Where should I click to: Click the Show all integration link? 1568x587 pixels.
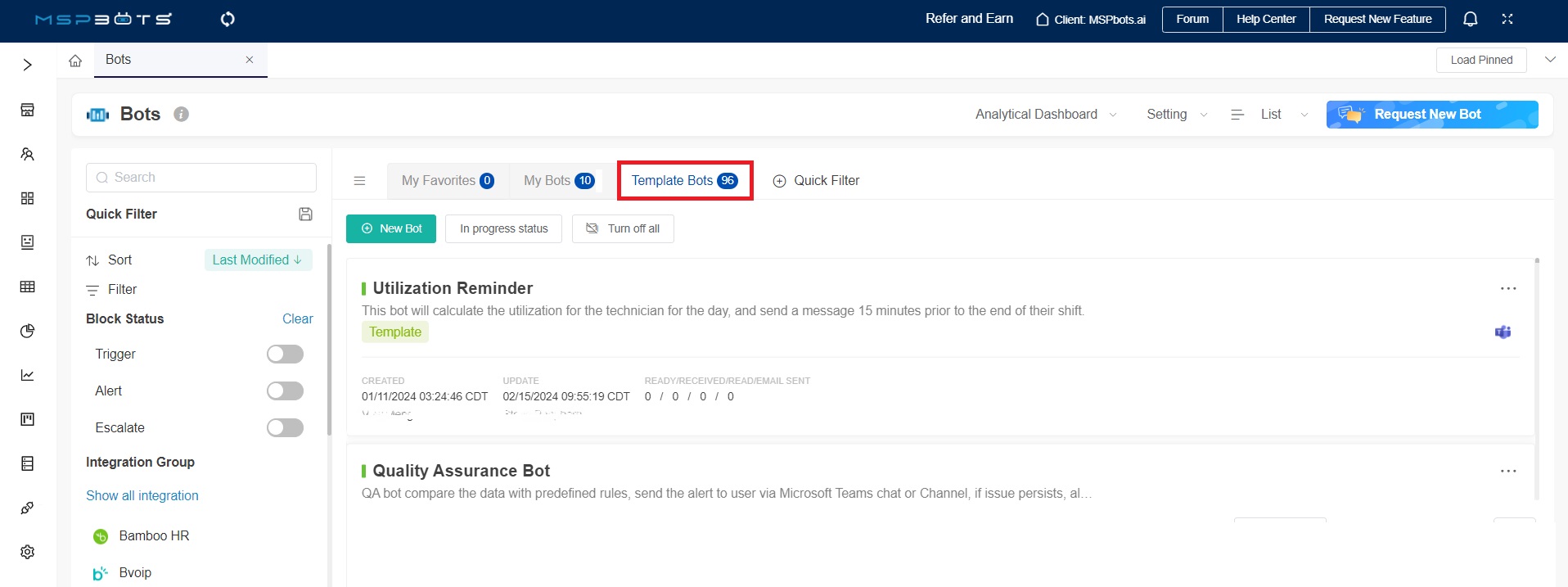(x=142, y=495)
